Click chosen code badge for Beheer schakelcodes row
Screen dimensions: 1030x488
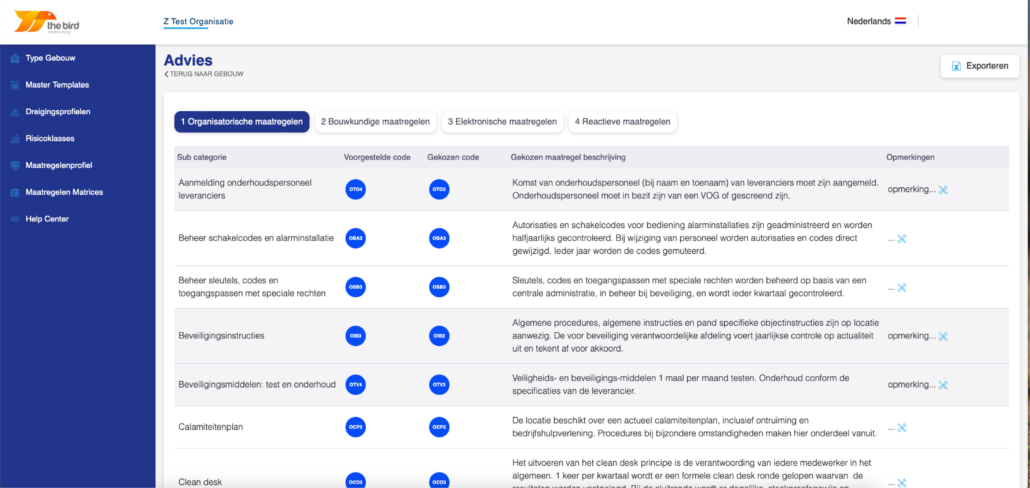(x=439, y=238)
